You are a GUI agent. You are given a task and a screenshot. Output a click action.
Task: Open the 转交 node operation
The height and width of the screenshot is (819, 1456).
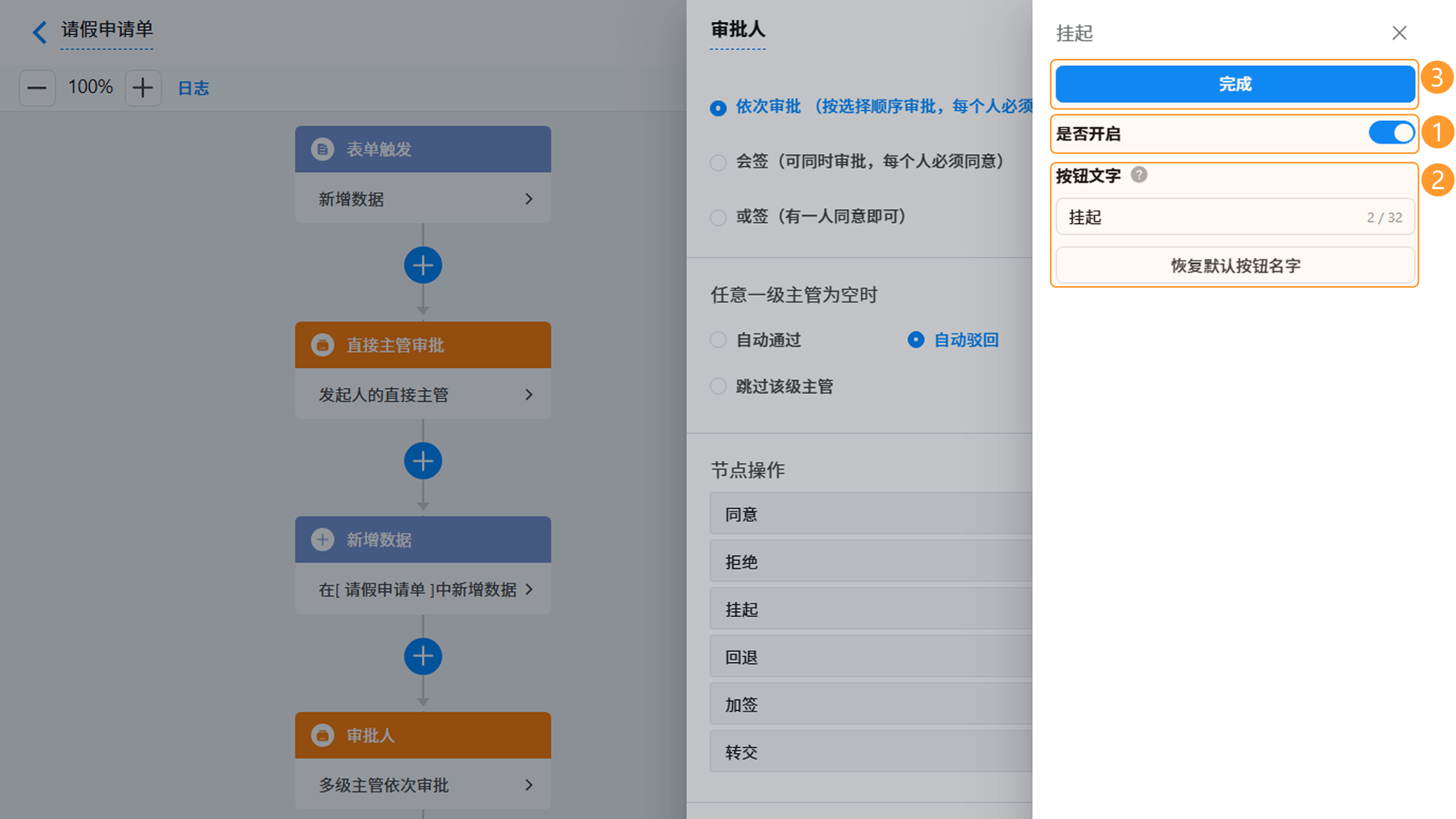pos(871,751)
